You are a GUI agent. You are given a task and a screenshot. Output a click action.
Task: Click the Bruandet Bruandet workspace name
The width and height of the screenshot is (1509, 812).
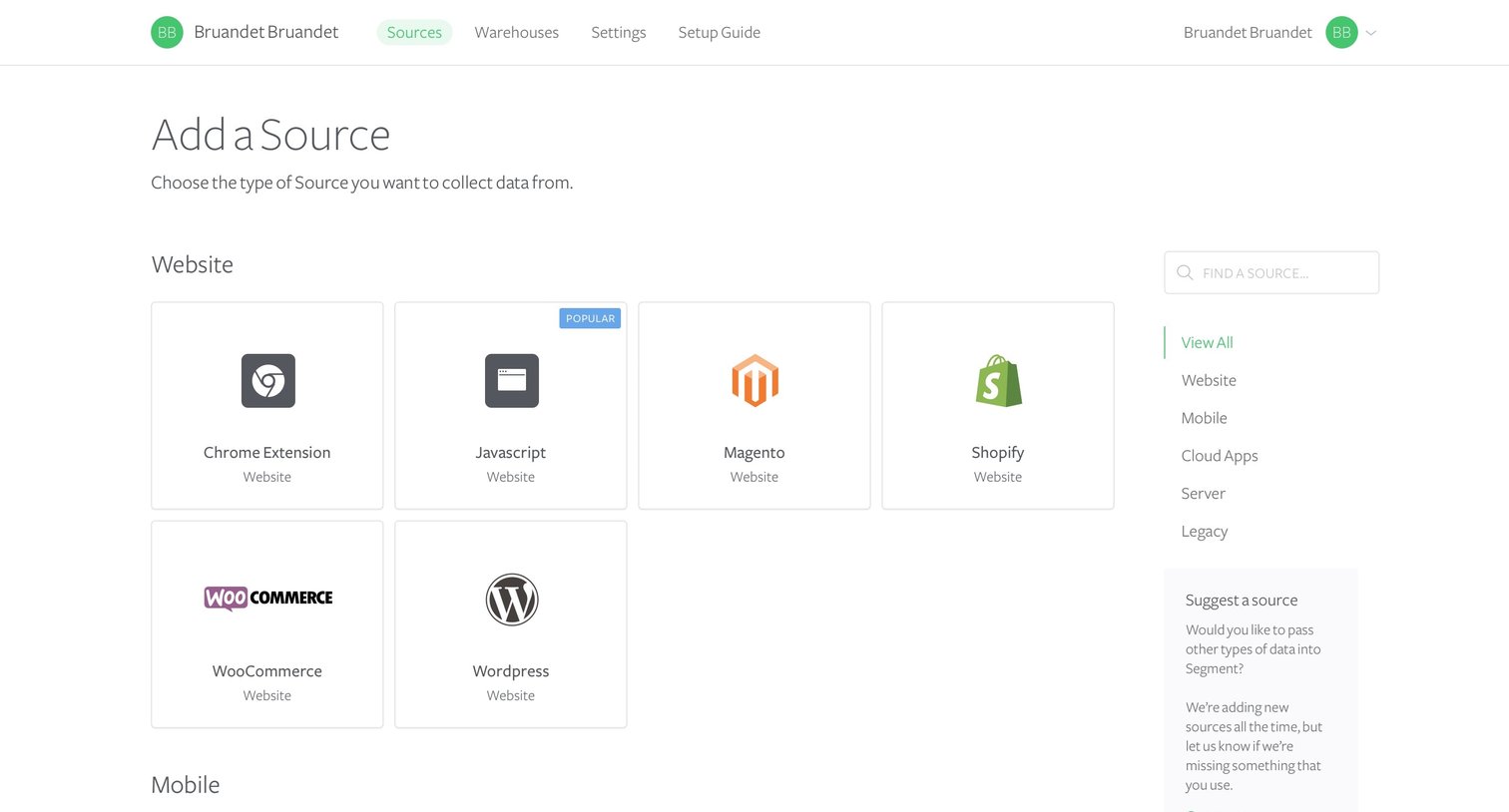[x=266, y=32]
